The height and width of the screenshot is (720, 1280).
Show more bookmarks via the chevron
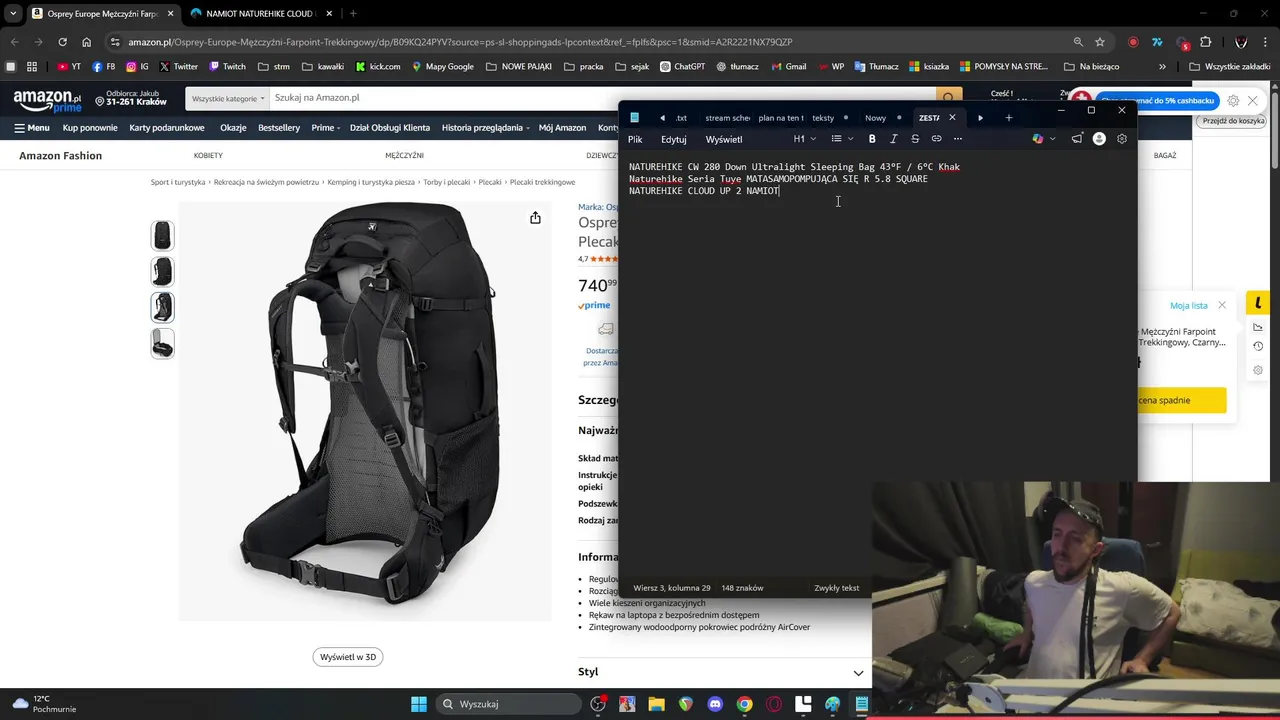click(1162, 67)
